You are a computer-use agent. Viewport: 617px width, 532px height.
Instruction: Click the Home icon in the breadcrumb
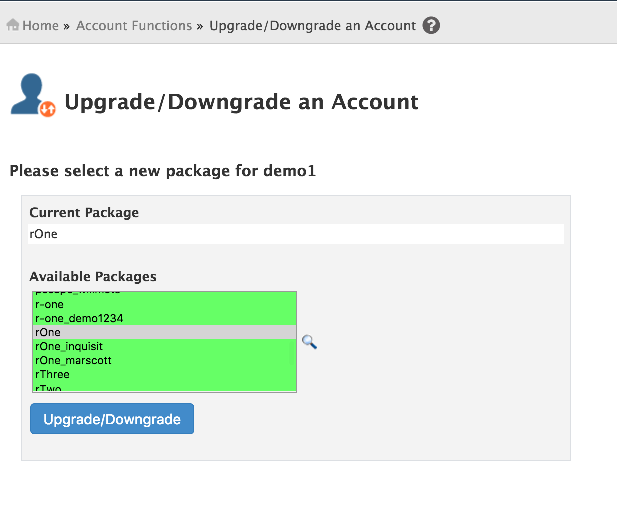point(13,26)
